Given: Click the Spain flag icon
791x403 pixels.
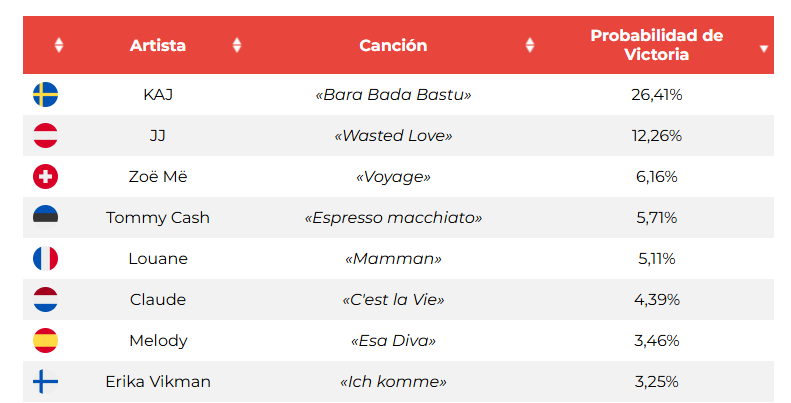Looking at the screenshot, I should coord(45,340).
